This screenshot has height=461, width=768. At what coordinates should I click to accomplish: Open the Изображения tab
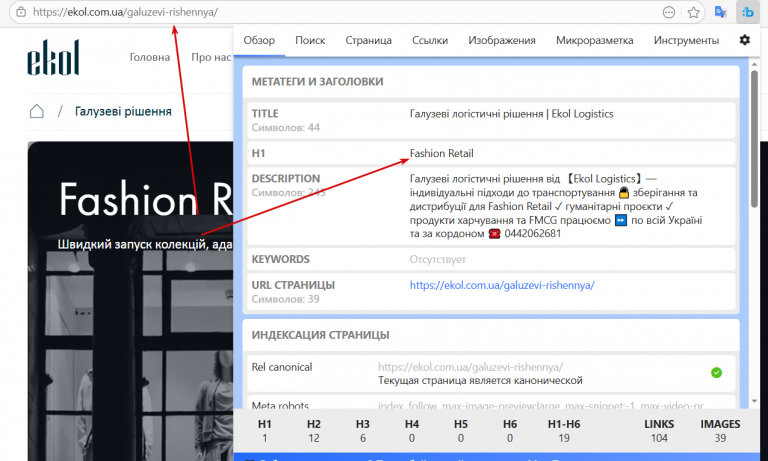tap(502, 40)
